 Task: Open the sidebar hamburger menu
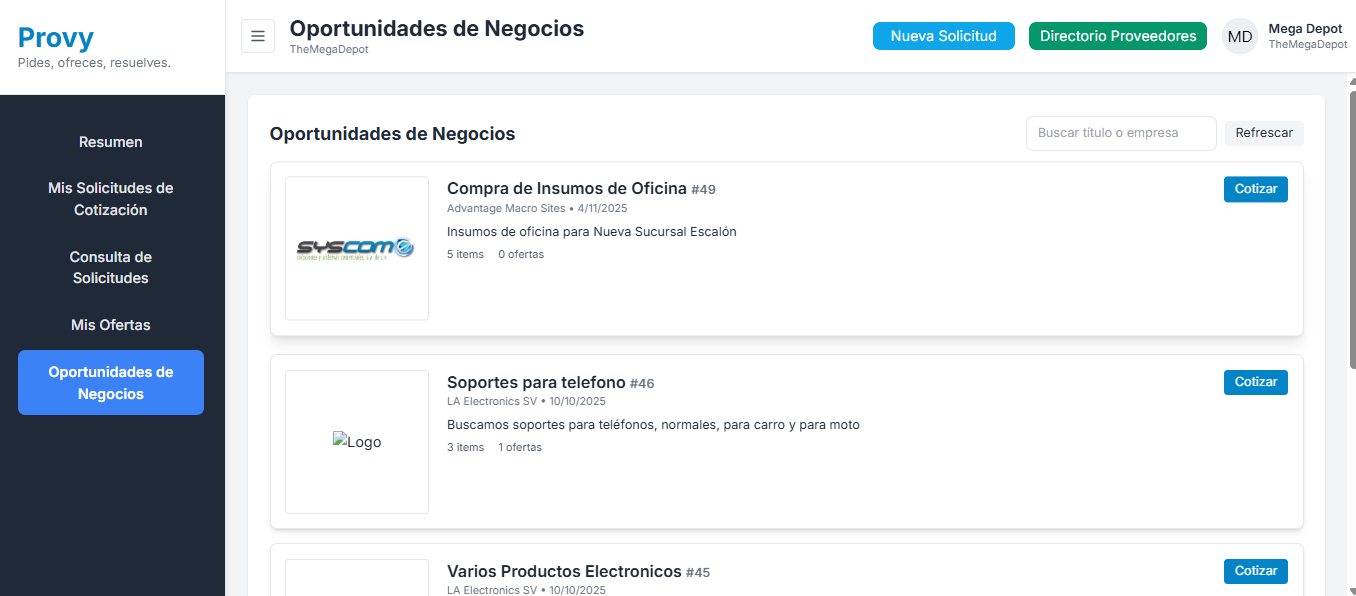[x=258, y=36]
